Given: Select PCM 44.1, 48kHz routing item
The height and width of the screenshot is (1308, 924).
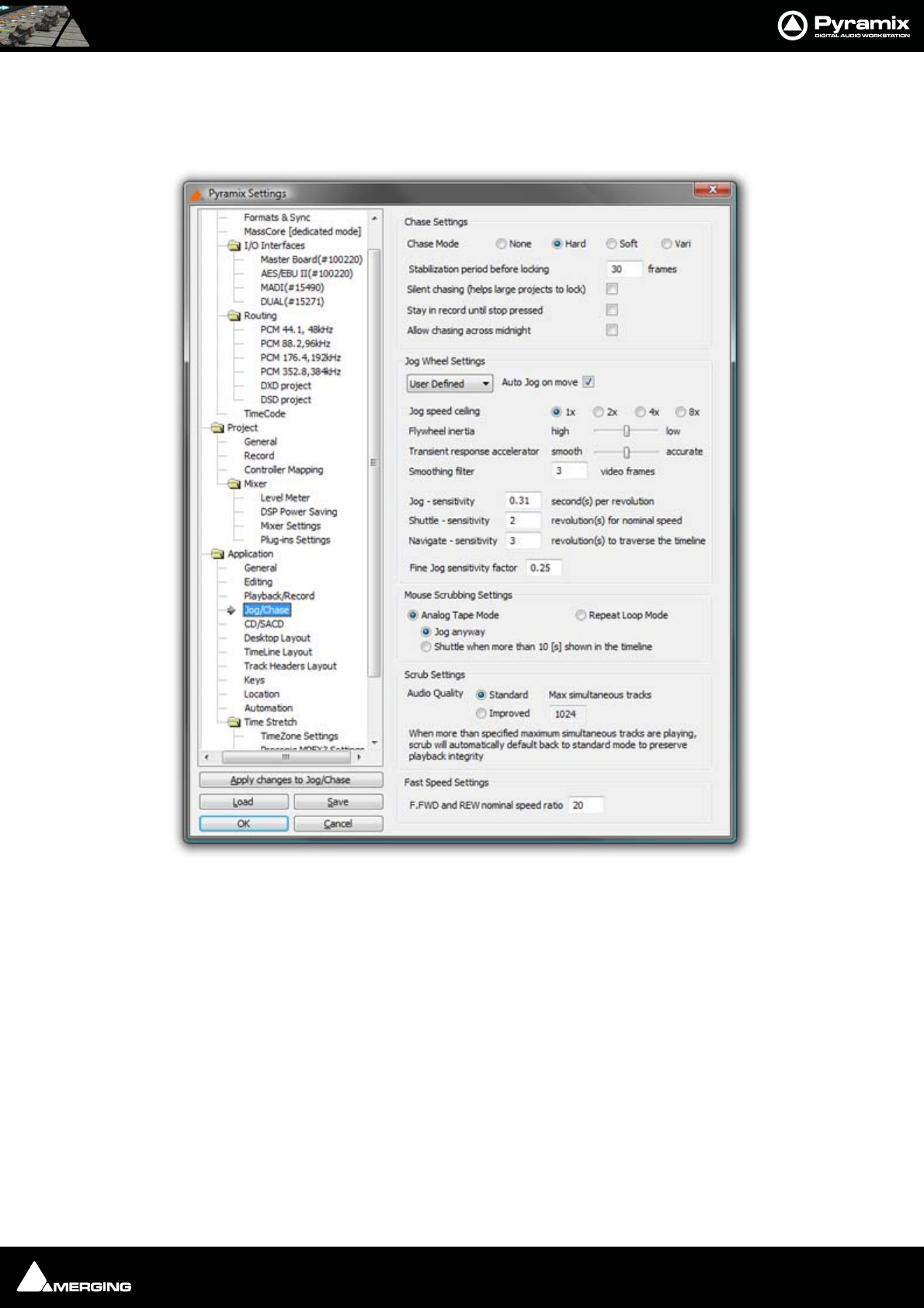Looking at the screenshot, I should (297, 329).
